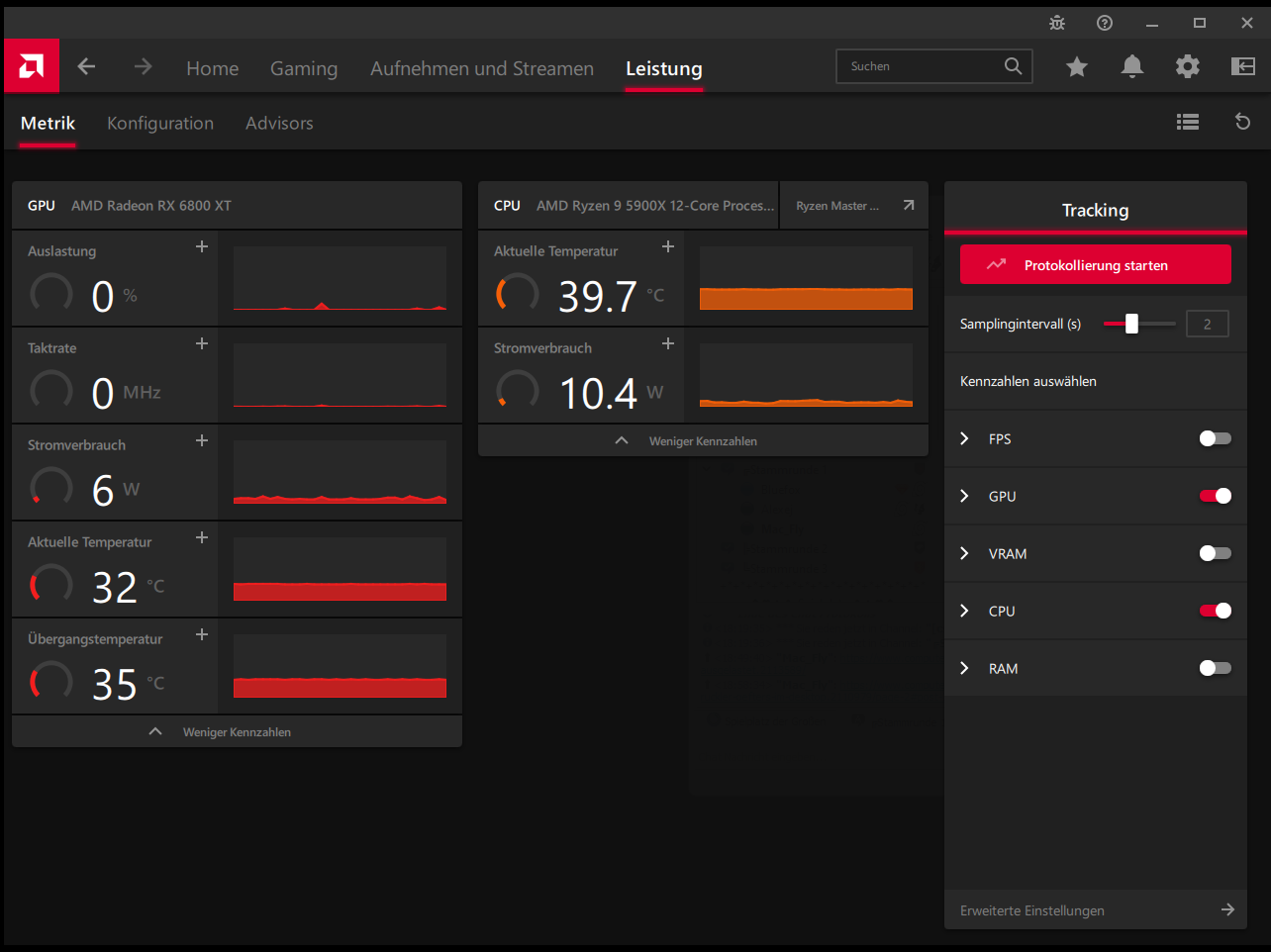The height and width of the screenshot is (952, 1271).
Task: Expand the VRAM metrics chevron
Action: [x=965, y=553]
